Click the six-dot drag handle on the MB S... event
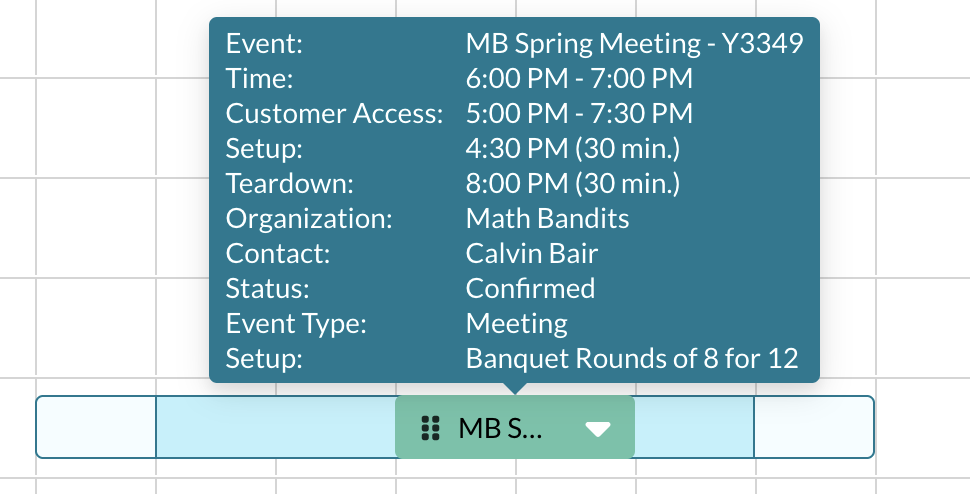 (x=431, y=428)
